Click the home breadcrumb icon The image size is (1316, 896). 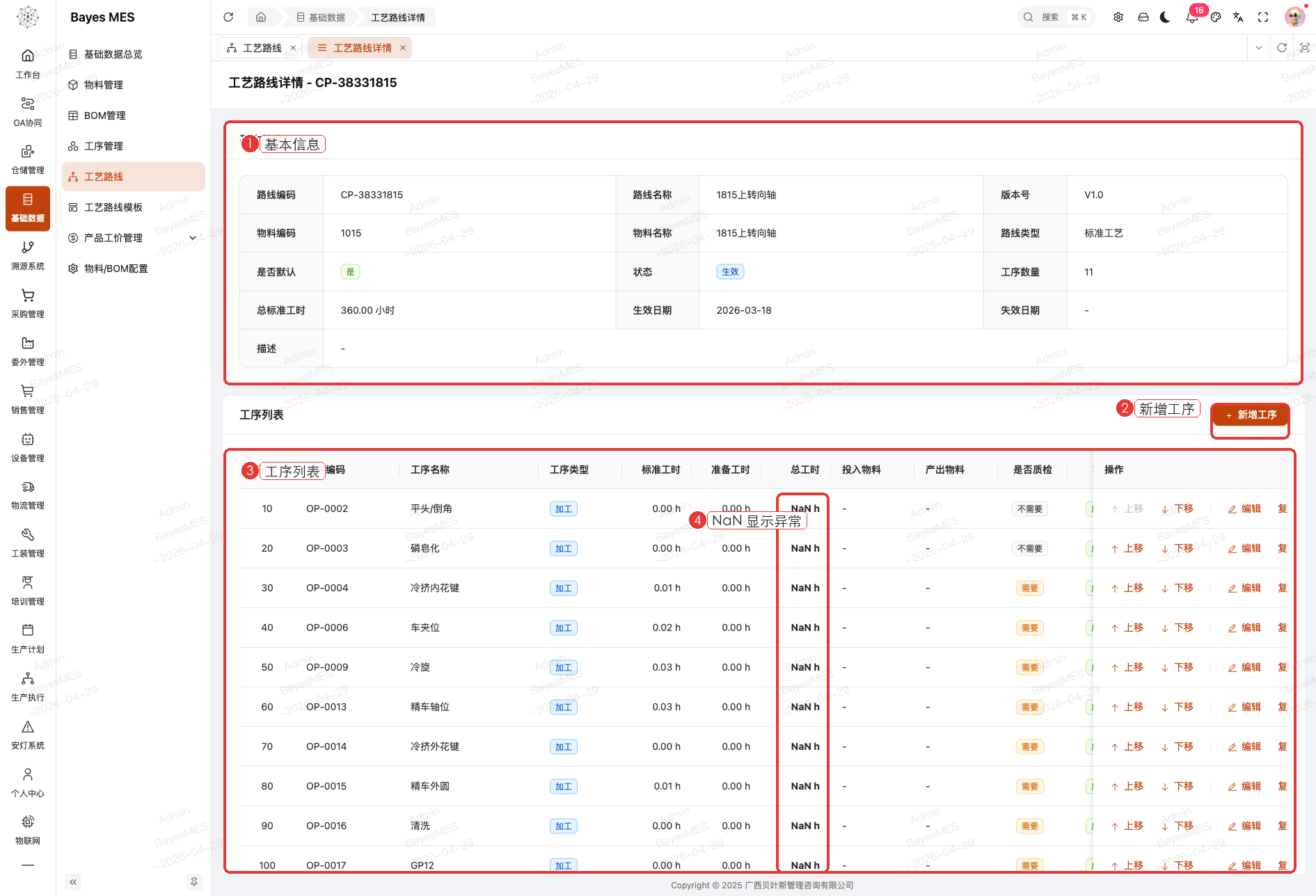[261, 17]
